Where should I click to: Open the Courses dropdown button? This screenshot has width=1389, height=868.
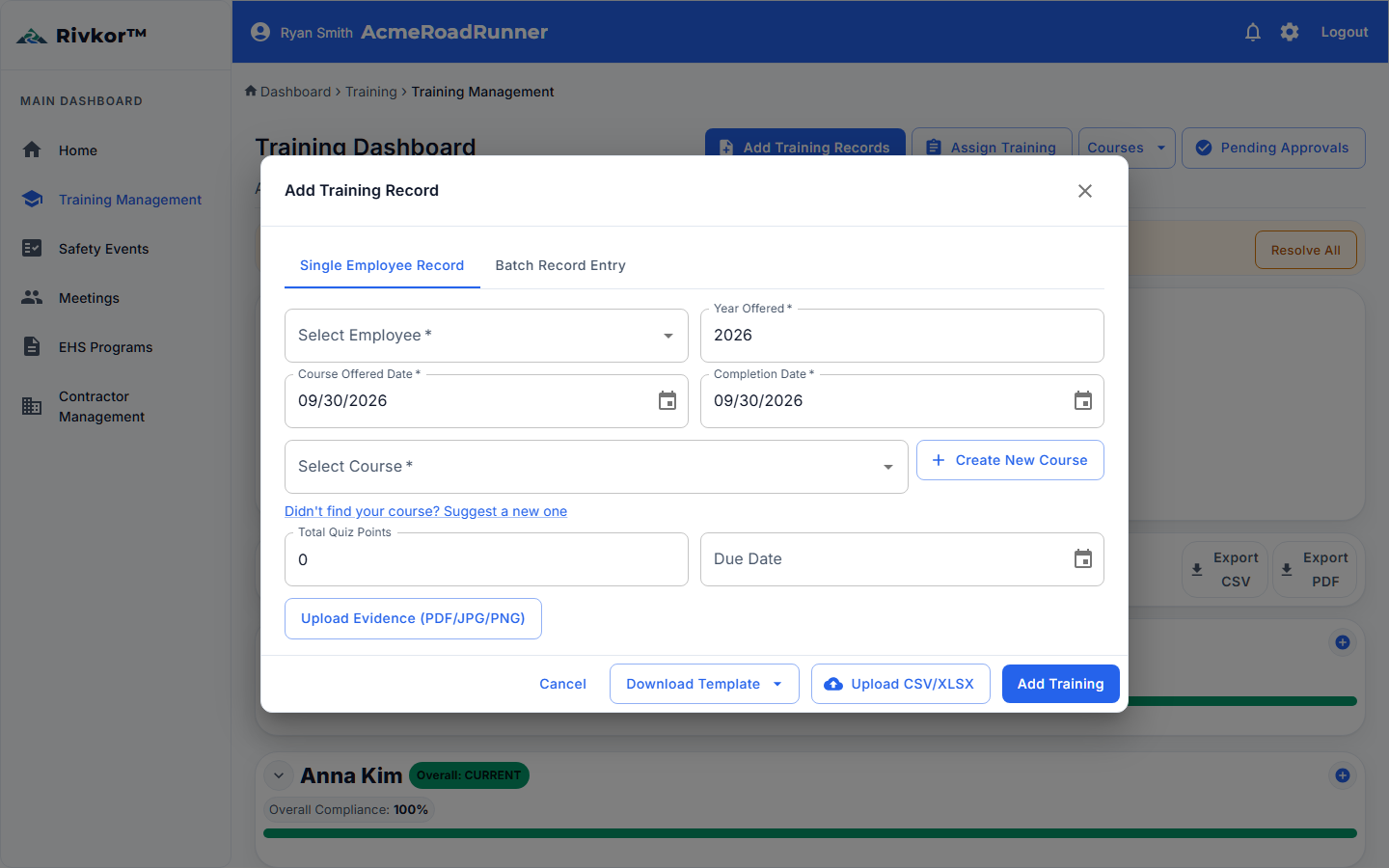[x=1127, y=148]
